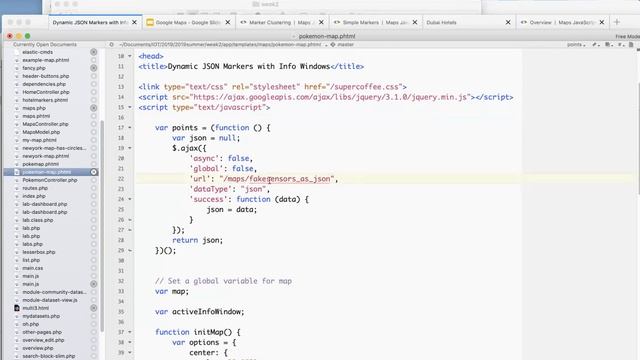Click the Currently Open Documents header

44,44
